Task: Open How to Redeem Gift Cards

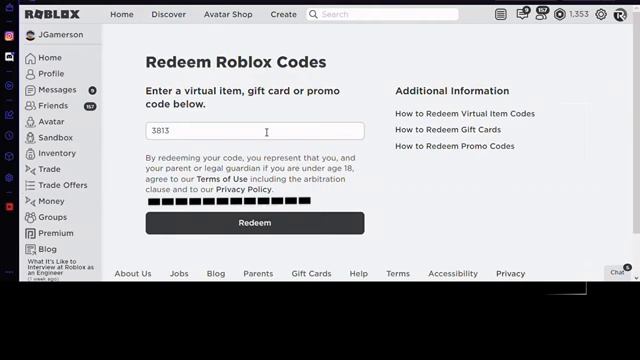Action: coord(448,130)
